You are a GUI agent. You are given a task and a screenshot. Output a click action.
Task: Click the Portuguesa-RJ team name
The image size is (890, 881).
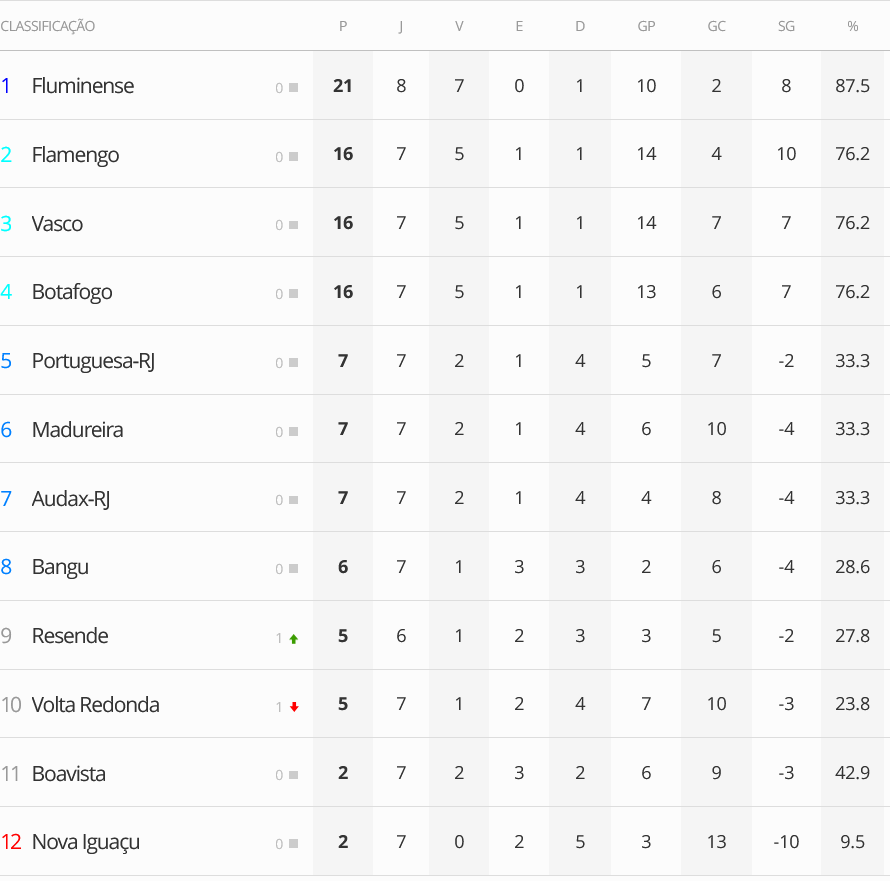(x=93, y=361)
